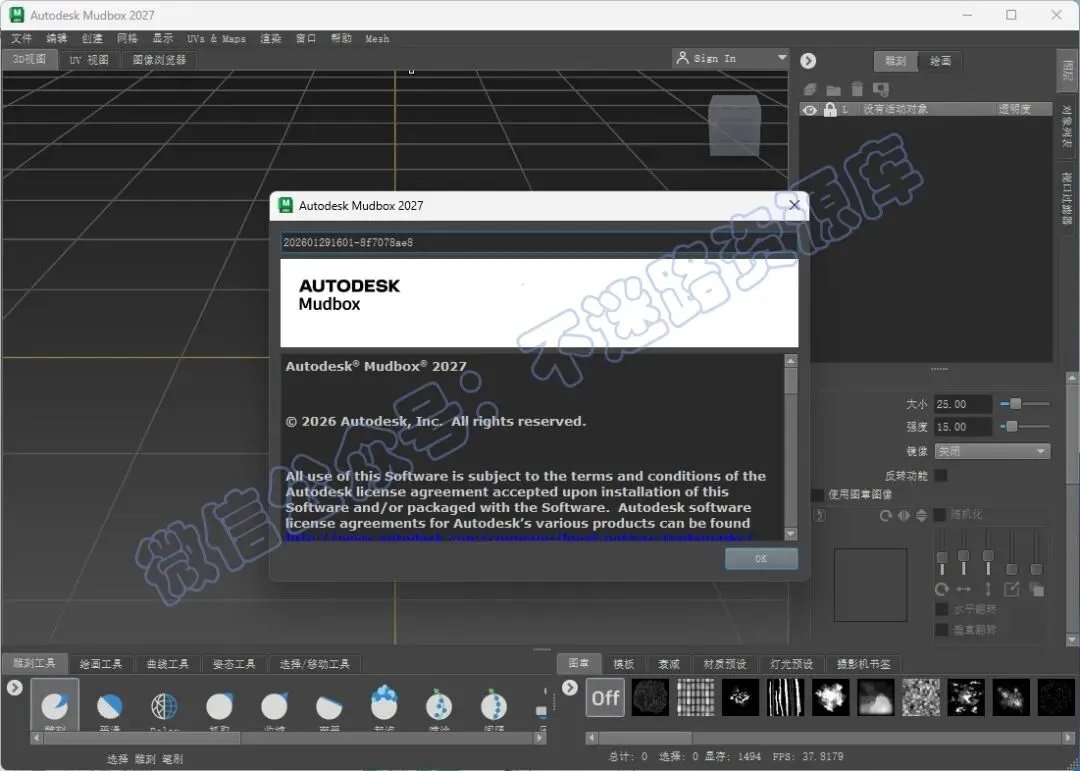This screenshot has height=771, width=1080.
Task: Select the first Sculpt tool icon in the tray
Action: [x=54, y=706]
